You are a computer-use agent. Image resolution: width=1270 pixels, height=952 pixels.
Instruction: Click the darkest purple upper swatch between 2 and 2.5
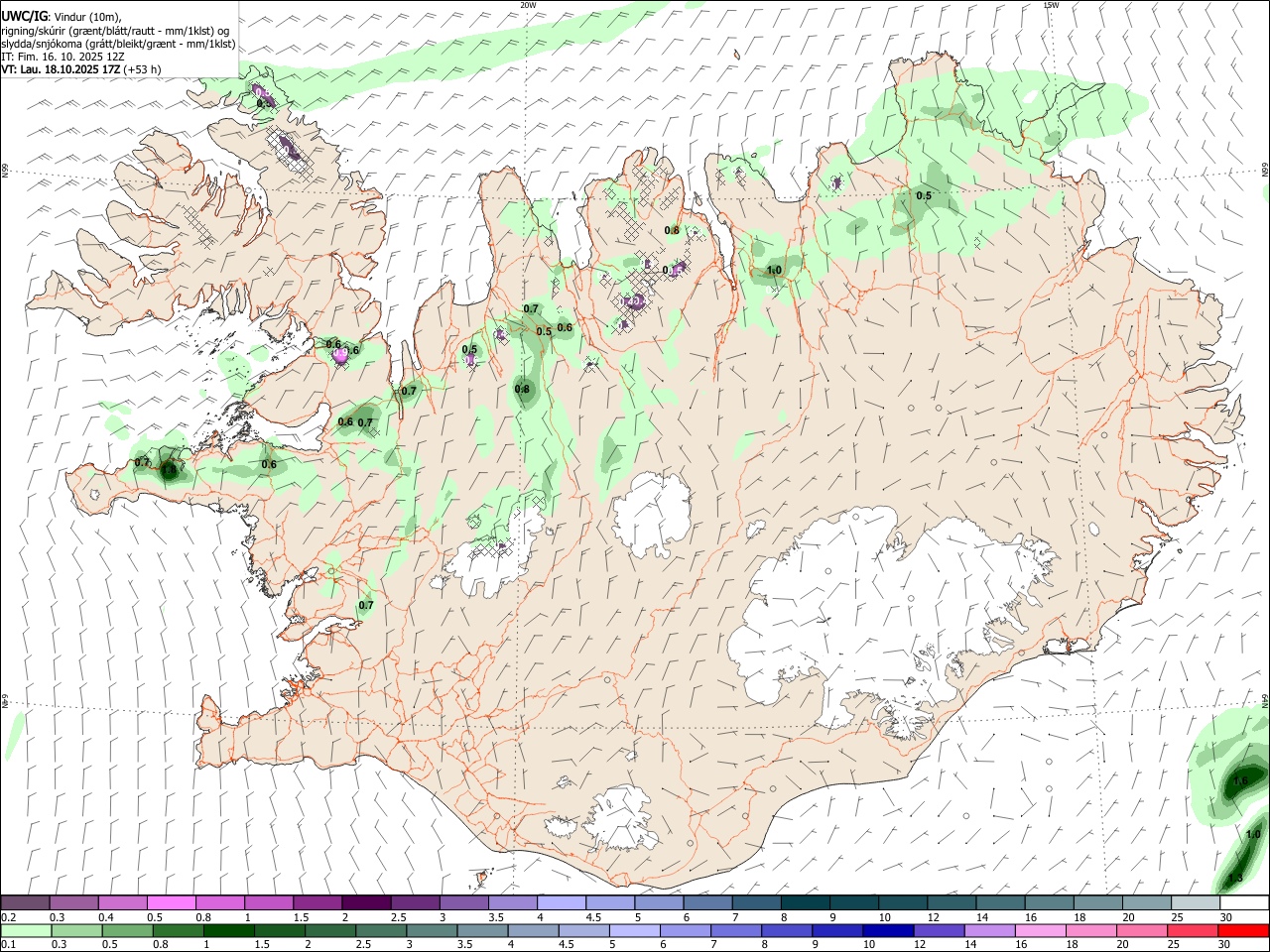(x=366, y=902)
